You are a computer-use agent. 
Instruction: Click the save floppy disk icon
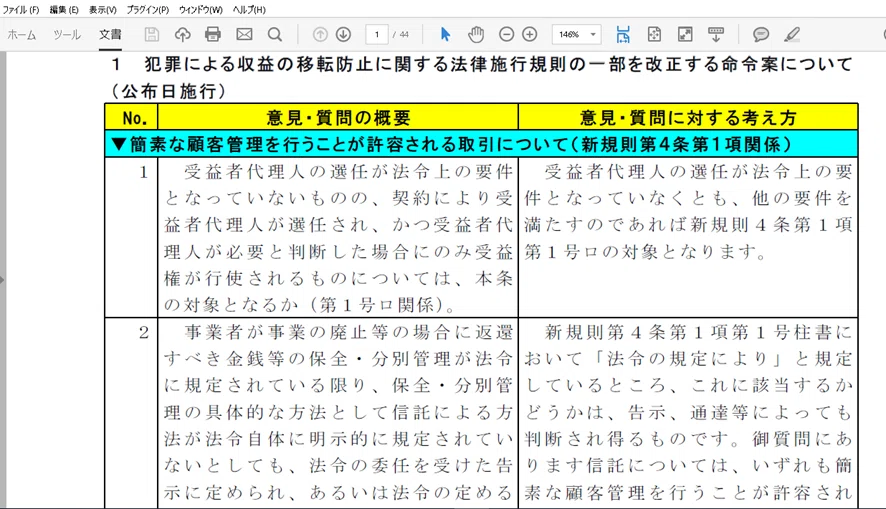point(151,35)
